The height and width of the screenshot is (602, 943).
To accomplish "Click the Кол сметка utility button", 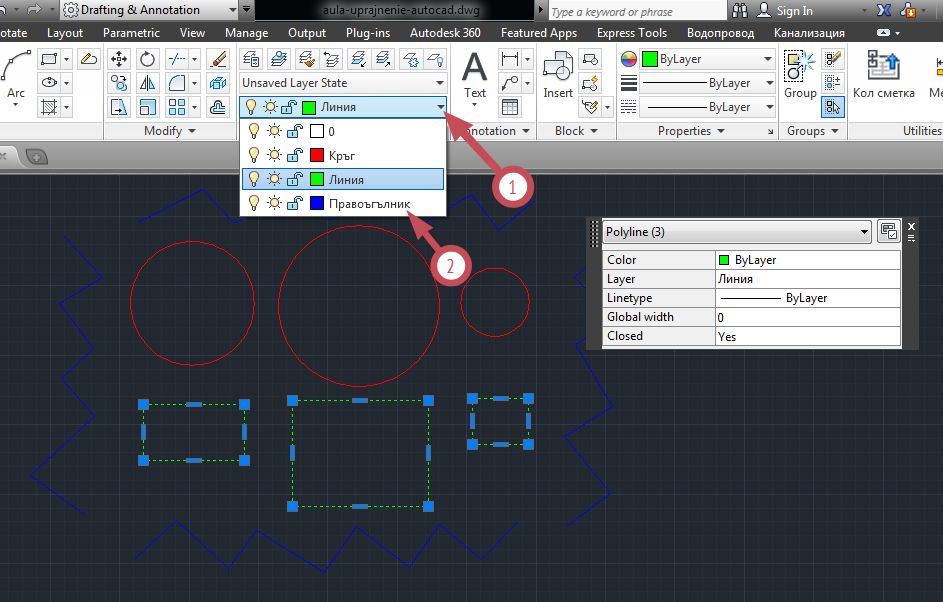I will coord(883,75).
